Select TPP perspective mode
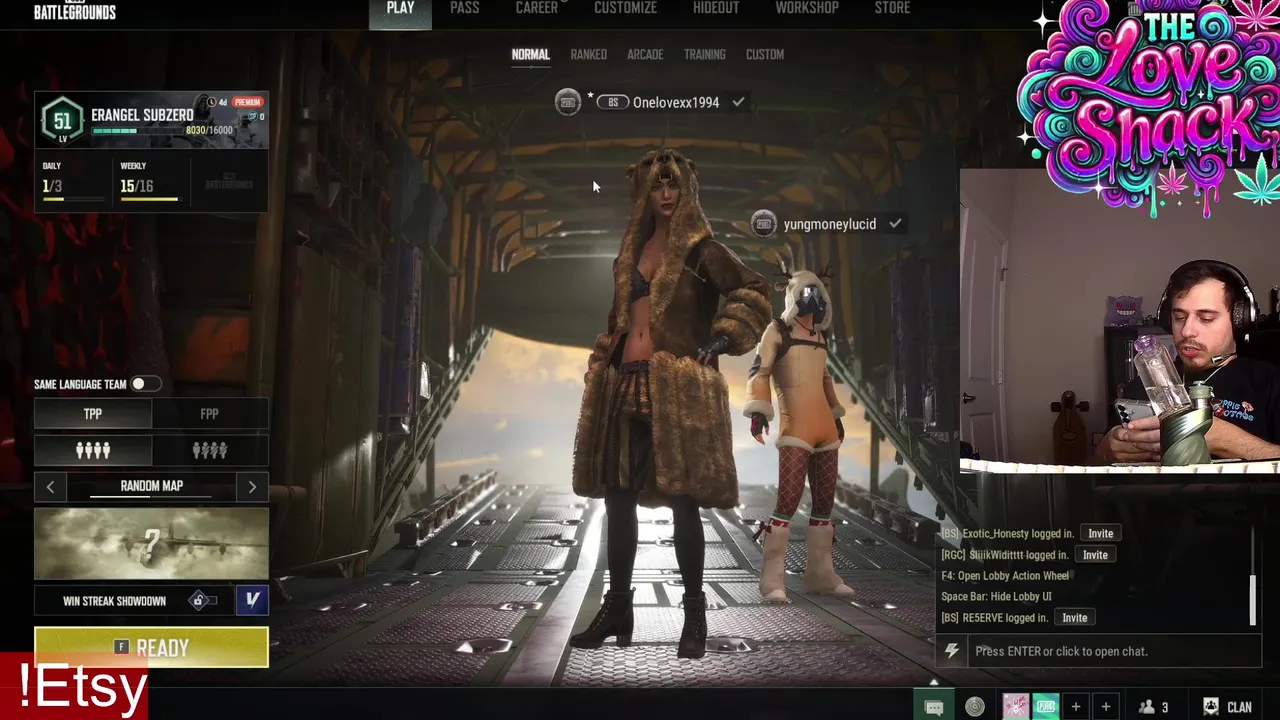 coord(93,414)
